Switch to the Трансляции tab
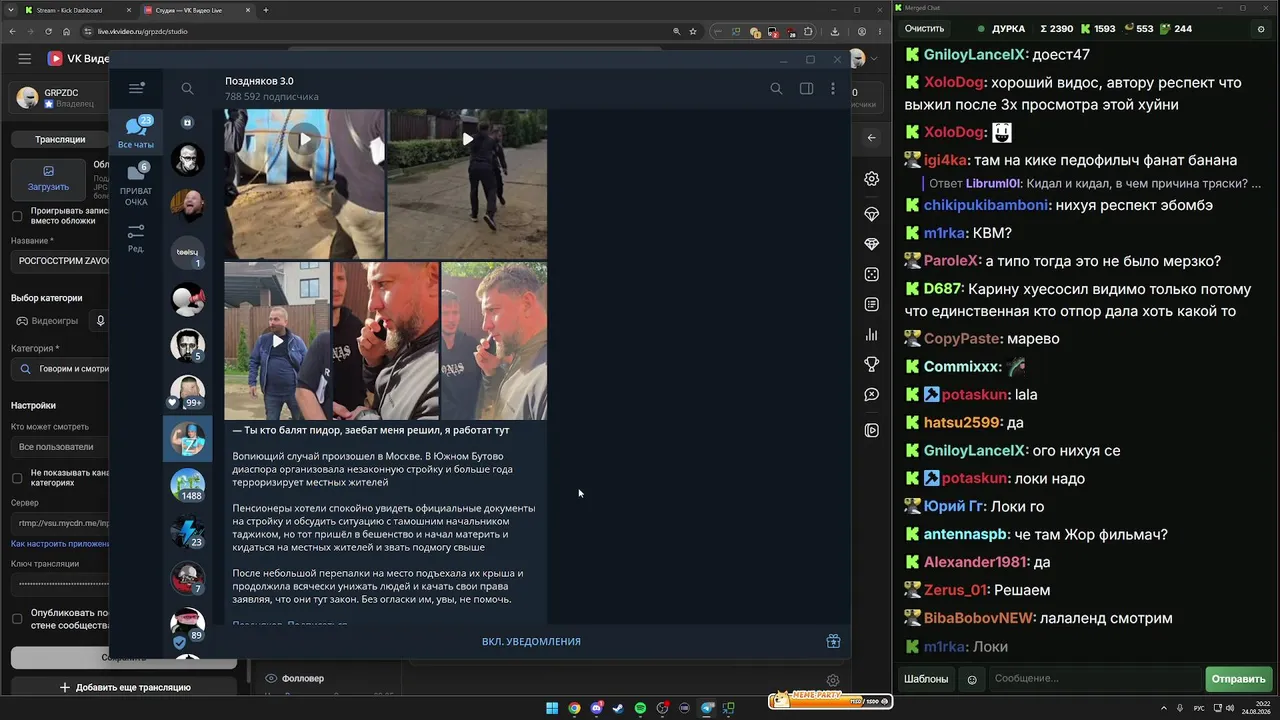1280x720 pixels. click(x=60, y=140)
